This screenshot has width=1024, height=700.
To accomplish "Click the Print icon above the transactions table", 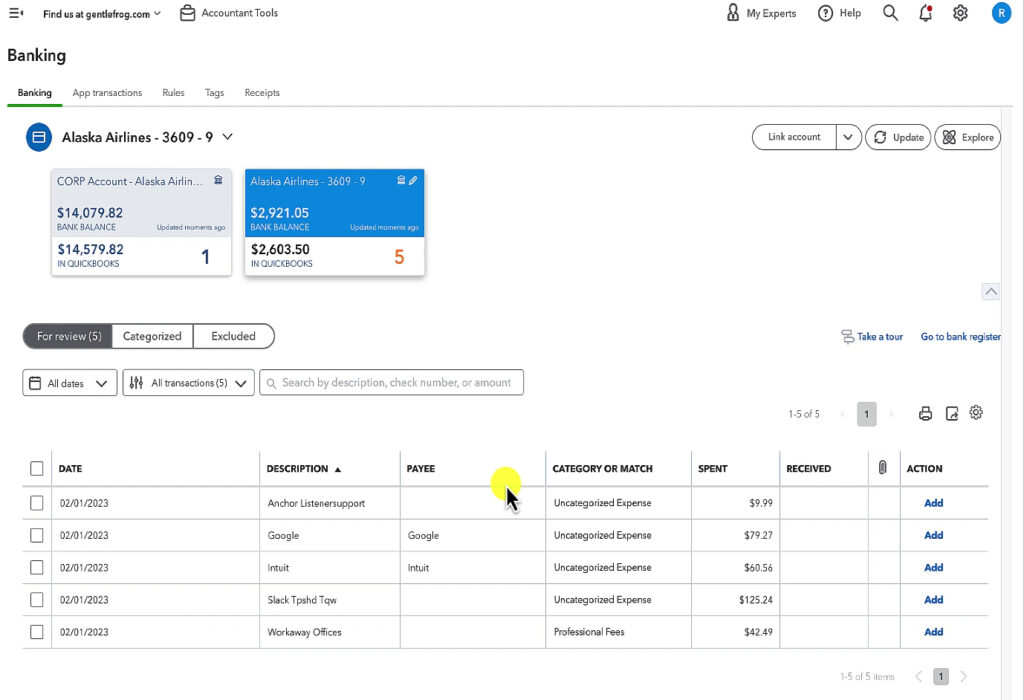I will 925,413.
